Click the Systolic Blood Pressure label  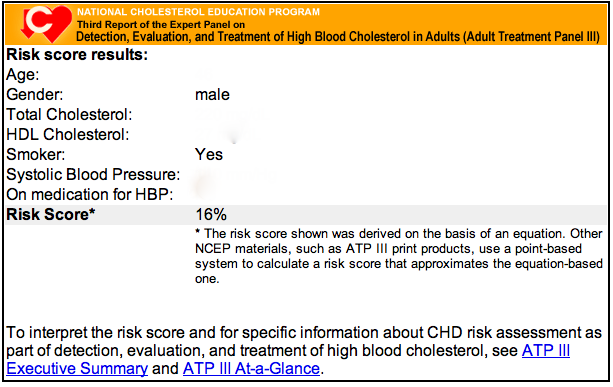93,174
